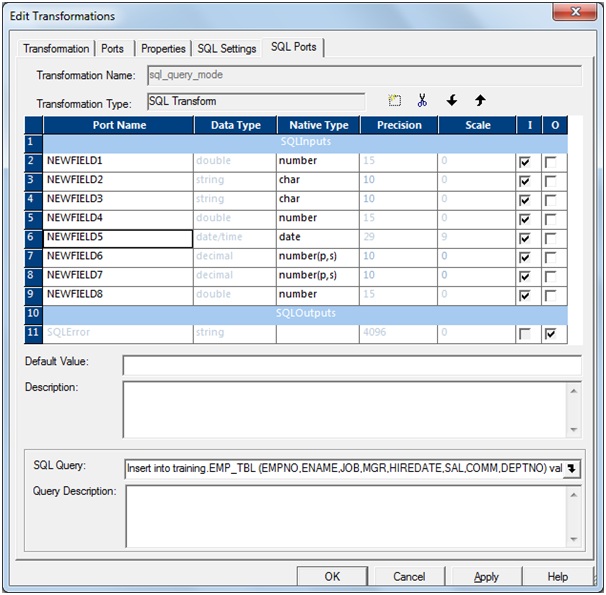Screen dimensions: 606x595
Task: Click the SQLError port name cell
Action: click(118, 334)
